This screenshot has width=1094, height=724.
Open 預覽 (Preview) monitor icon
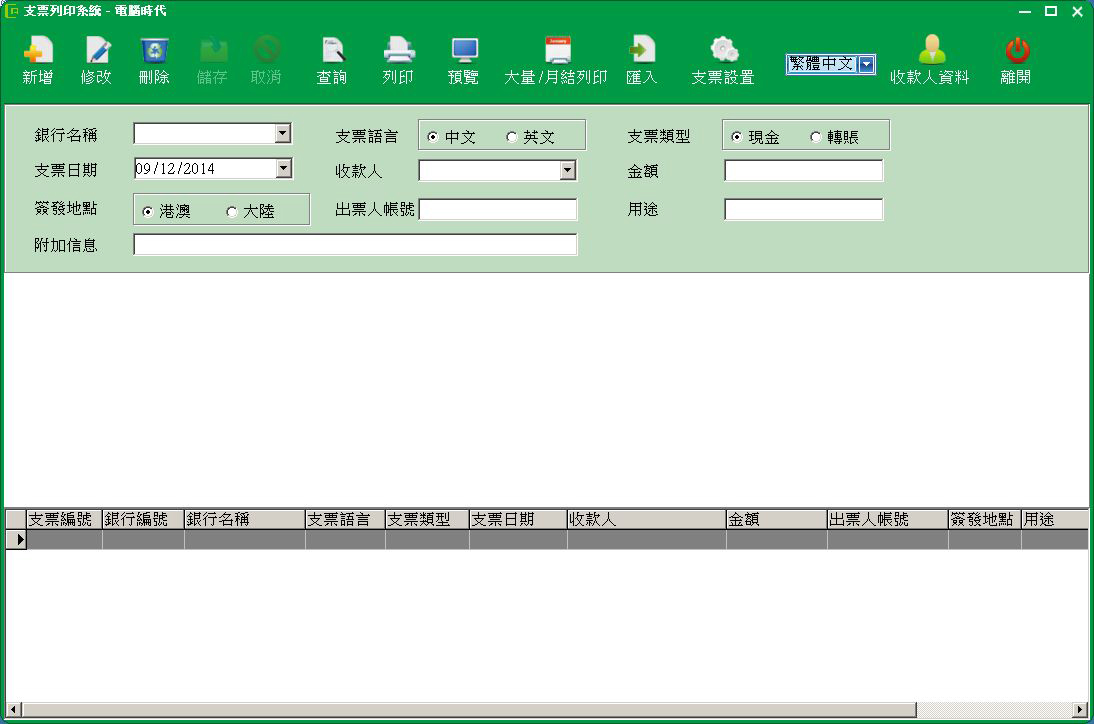[464, 51]
